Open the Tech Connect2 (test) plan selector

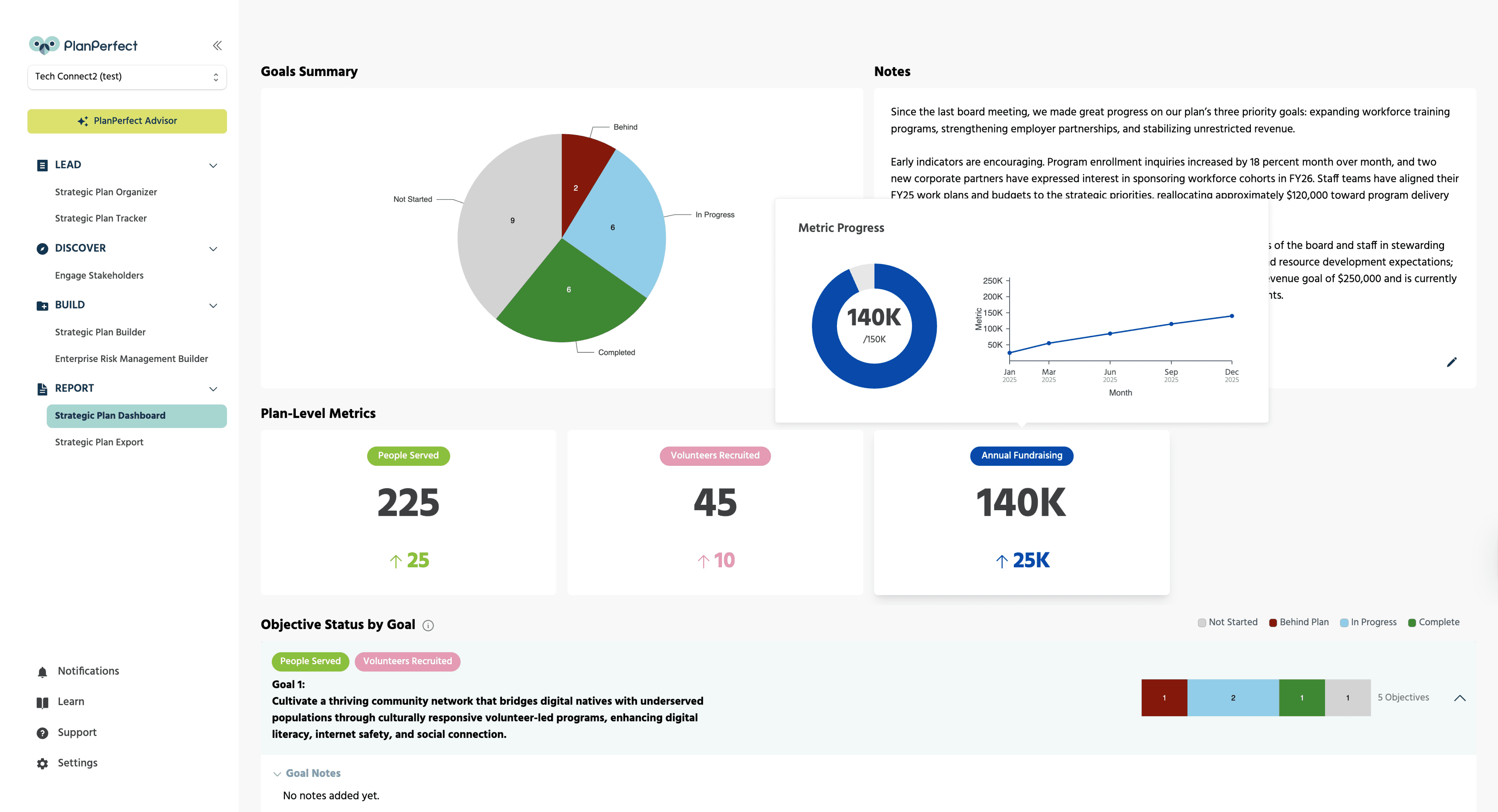point(127,77)
